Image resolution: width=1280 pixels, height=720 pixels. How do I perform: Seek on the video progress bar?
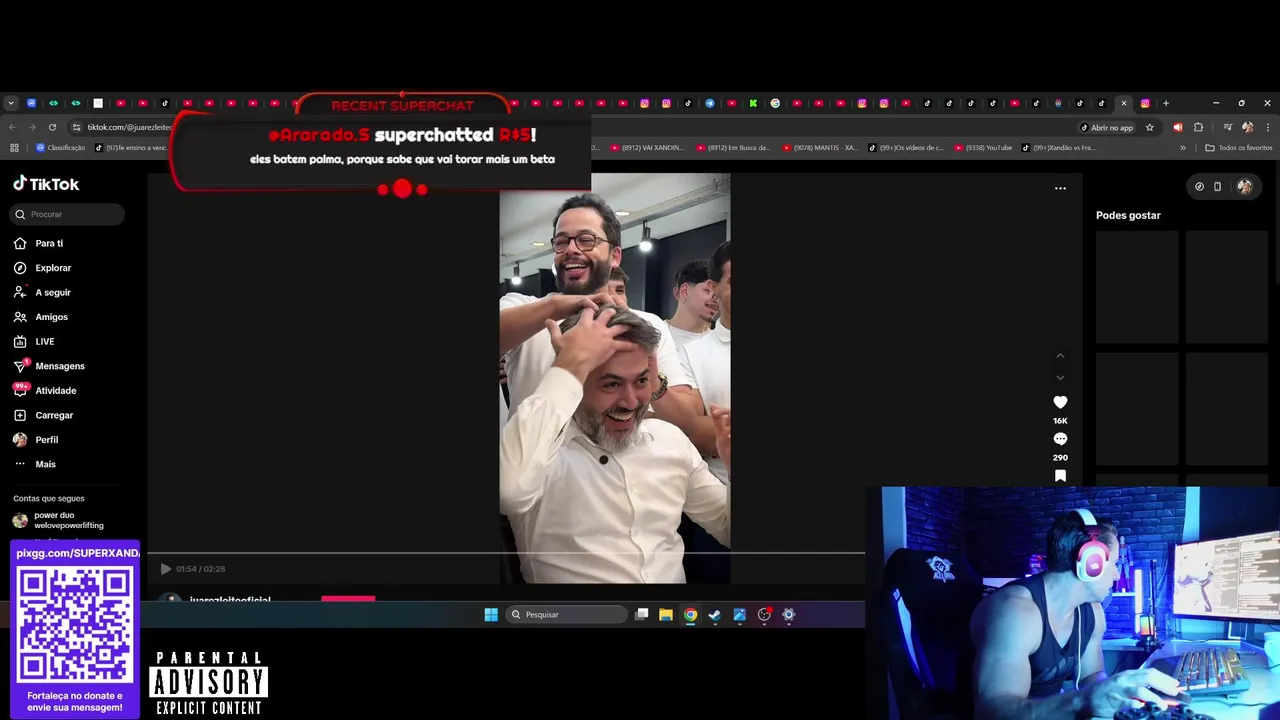pos(506,552)
